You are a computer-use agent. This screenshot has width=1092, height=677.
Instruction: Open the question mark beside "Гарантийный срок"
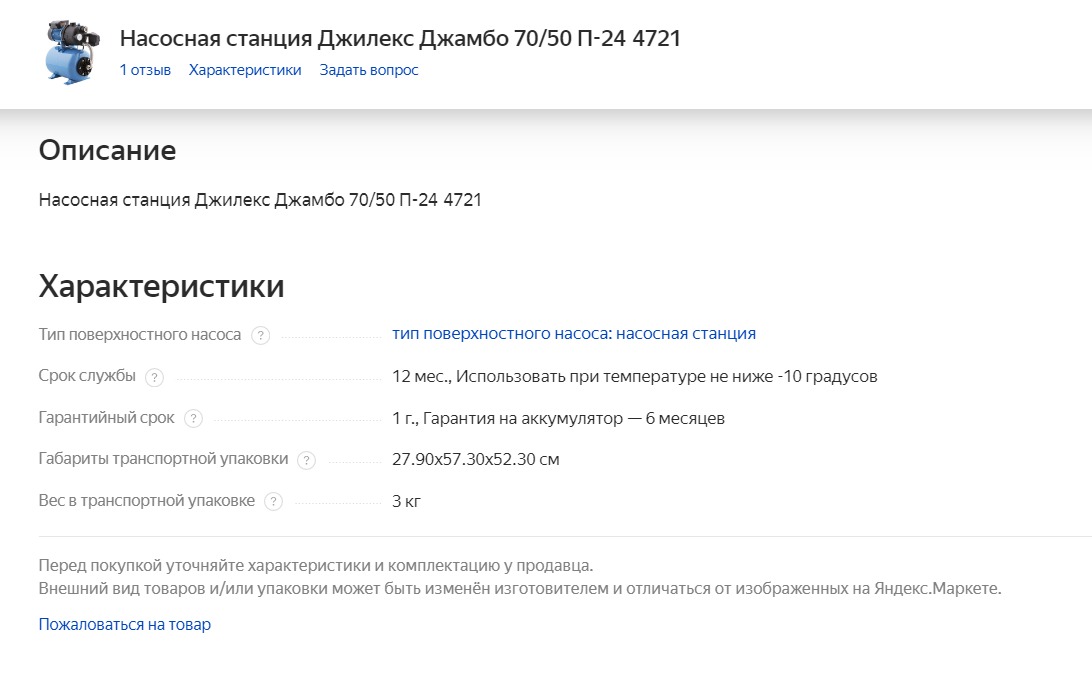pos(193,419)
